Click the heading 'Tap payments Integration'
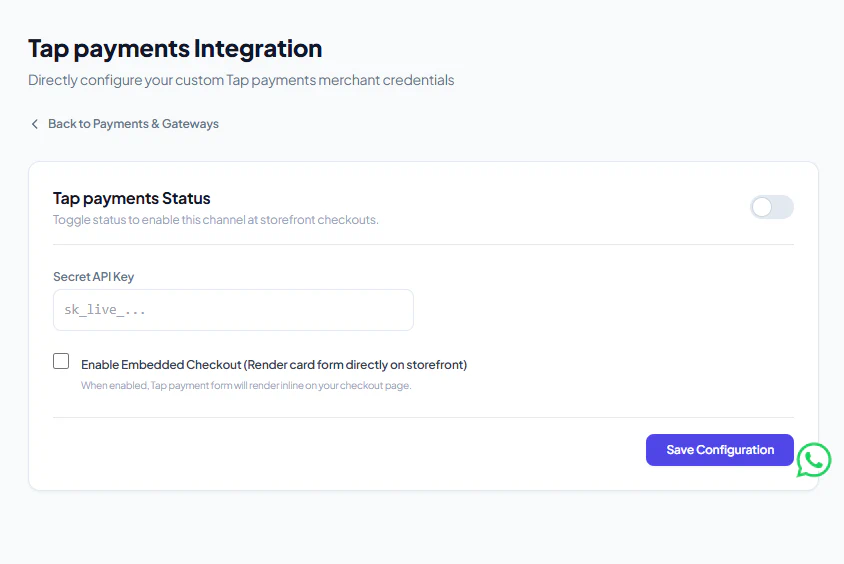 [175, 48]
